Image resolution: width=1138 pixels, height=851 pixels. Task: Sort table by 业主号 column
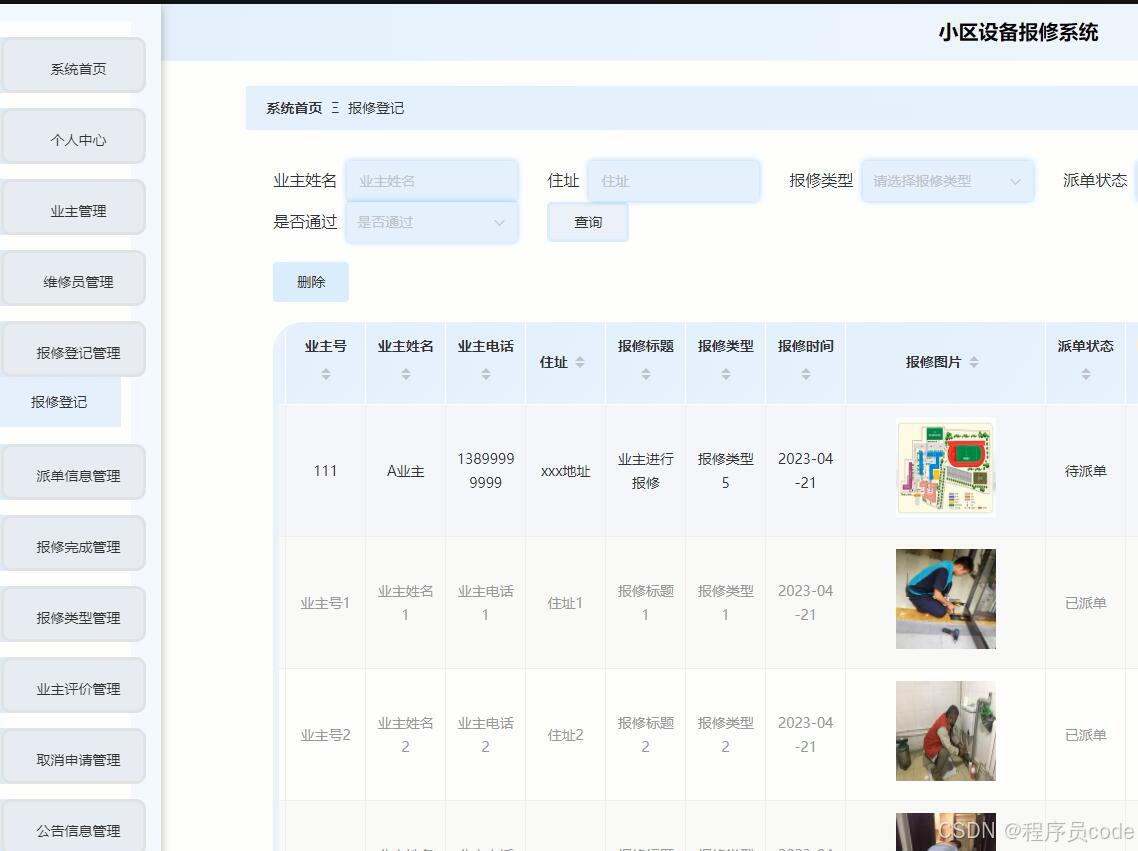tap(324, 375)
